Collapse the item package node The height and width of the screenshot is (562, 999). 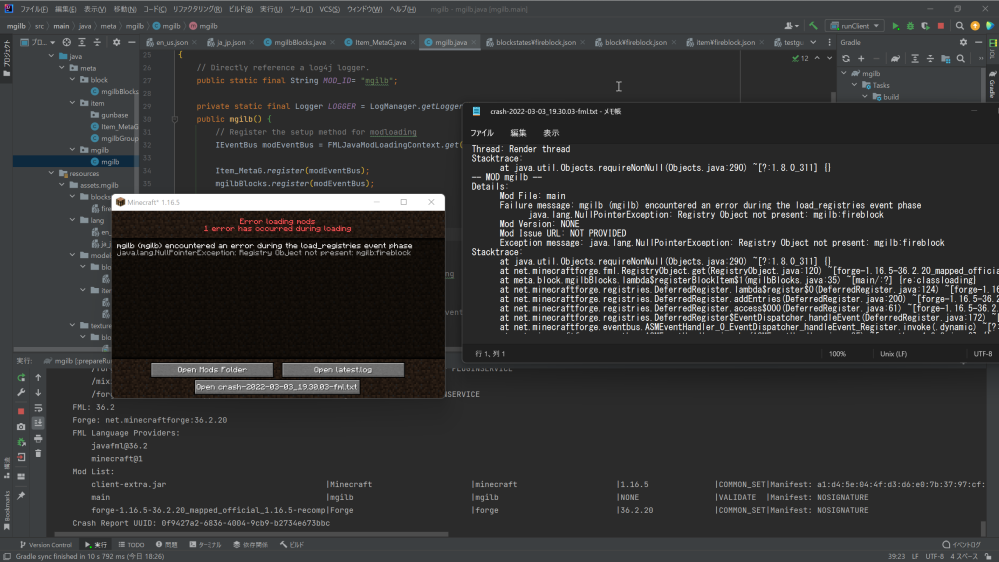pyautogui.click(x=72, y=103)
